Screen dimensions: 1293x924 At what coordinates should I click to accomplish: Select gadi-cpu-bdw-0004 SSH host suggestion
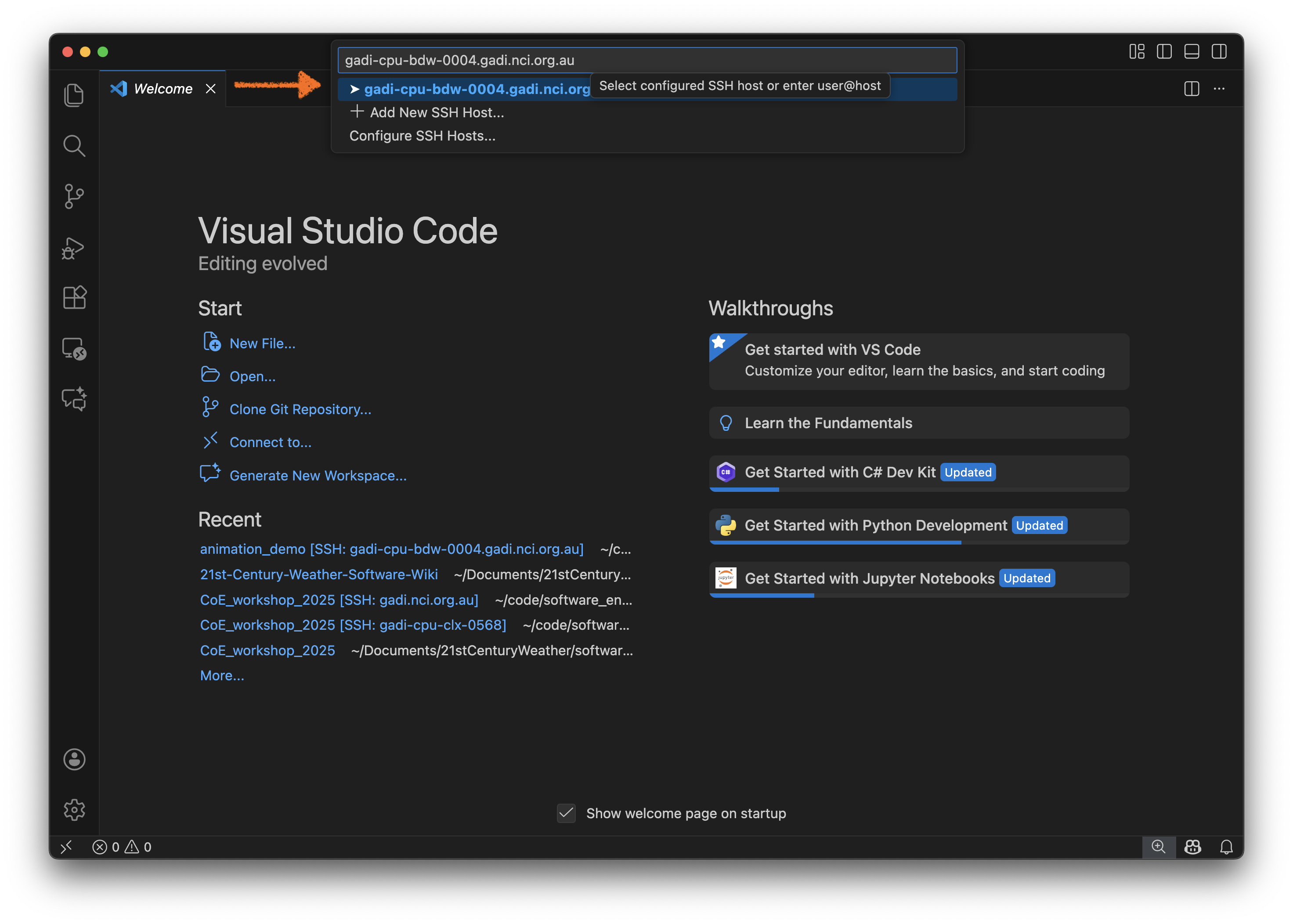tap(477, 89)
